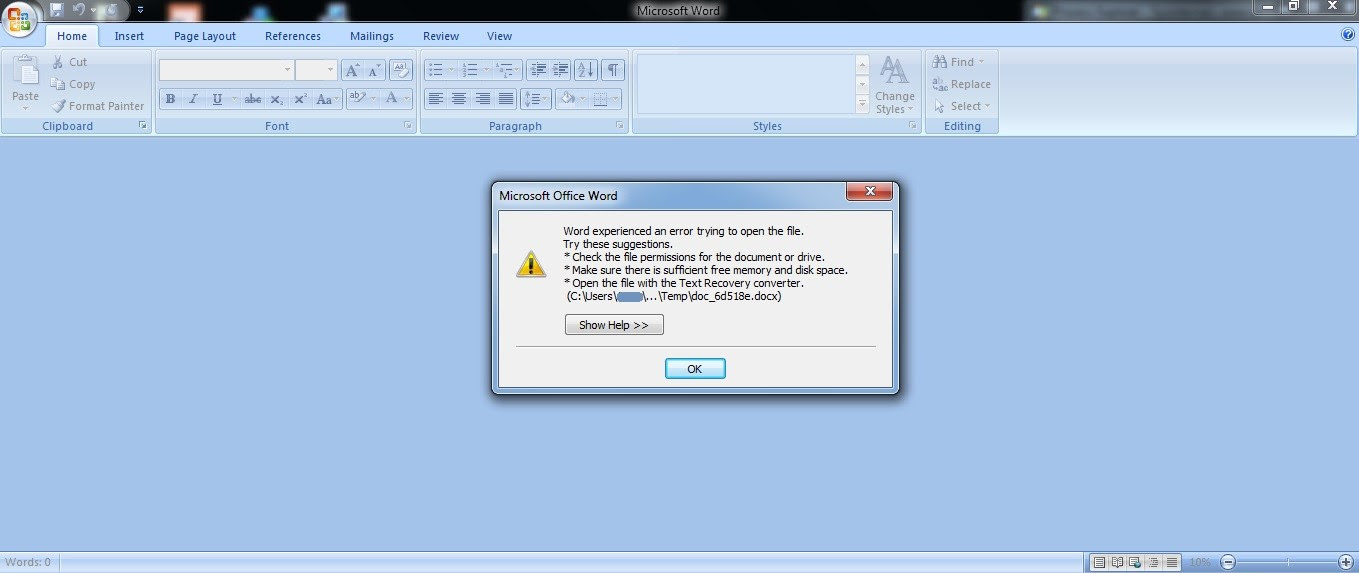The image size is (1359, 573).
Task: Open the Insert ribbon tab
Action: (x=129, y=36)
